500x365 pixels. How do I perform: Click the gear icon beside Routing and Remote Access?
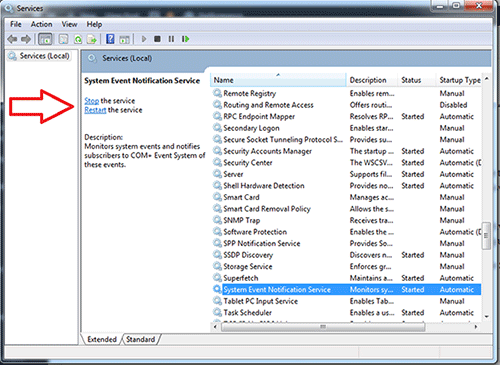217,105
